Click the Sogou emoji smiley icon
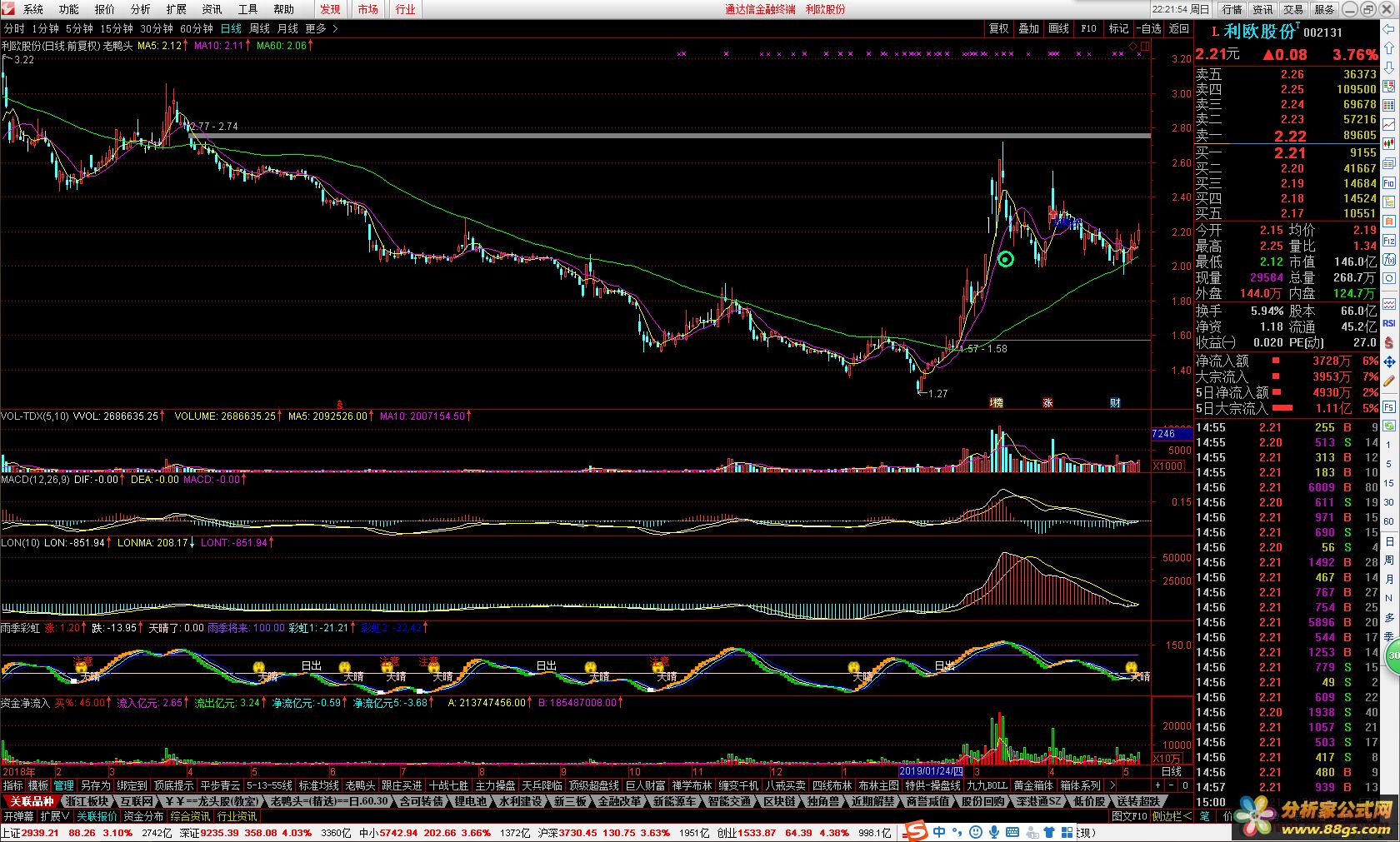Viewport: 1400px width, 842px height. click(x=974, y=831)
